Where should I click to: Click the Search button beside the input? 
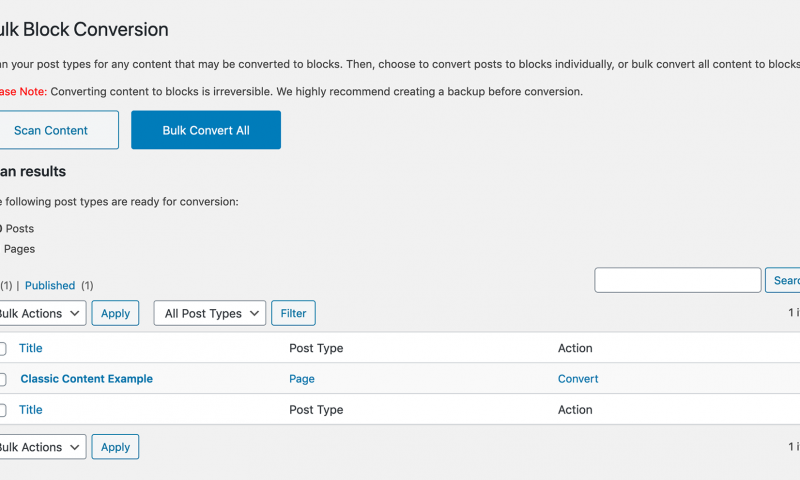click(783, 280)
